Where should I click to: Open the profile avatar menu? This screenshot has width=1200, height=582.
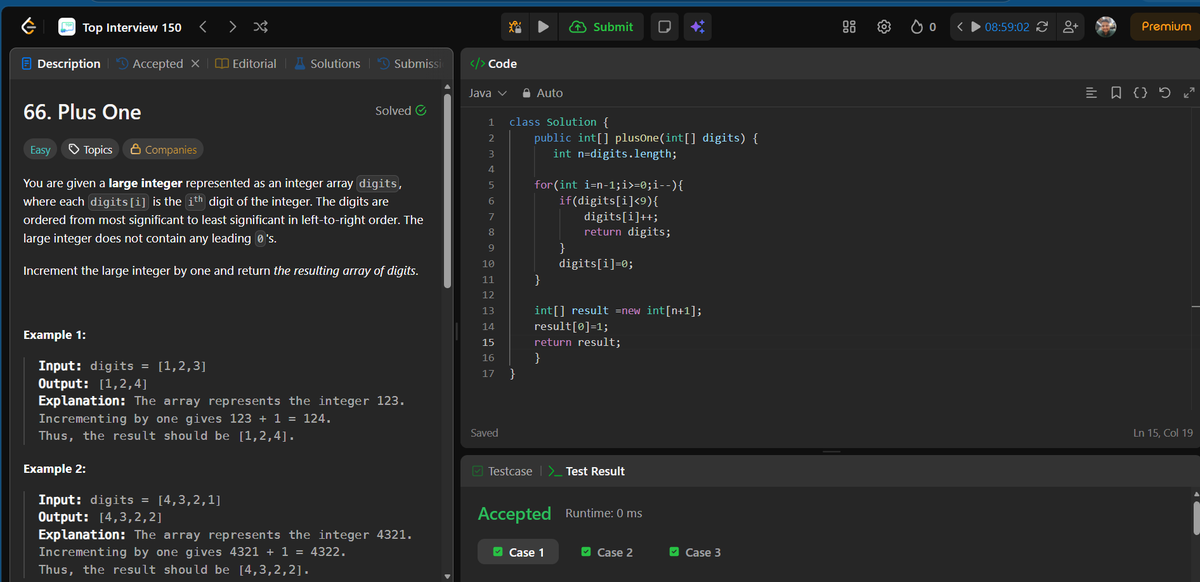(1105, 27)
